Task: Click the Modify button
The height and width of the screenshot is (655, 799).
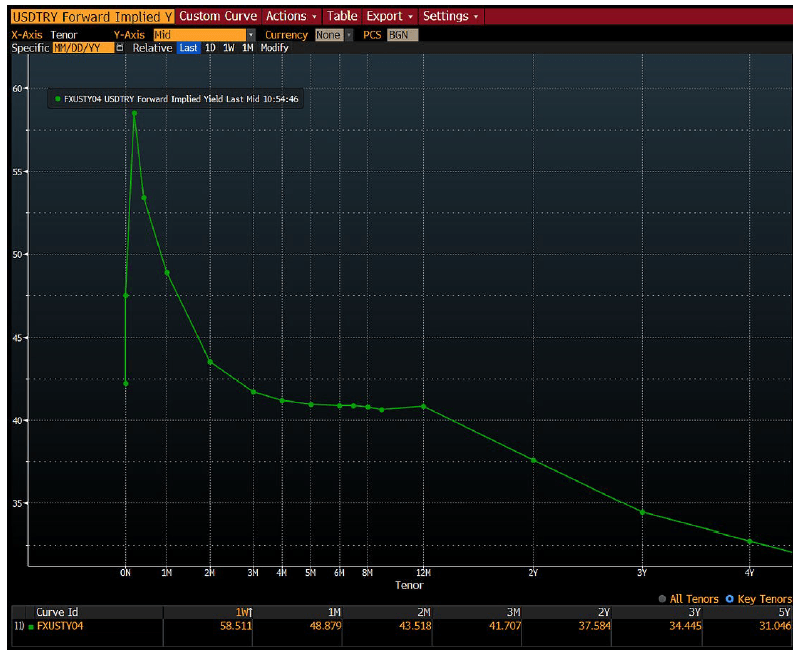Action: coord(275,48)
